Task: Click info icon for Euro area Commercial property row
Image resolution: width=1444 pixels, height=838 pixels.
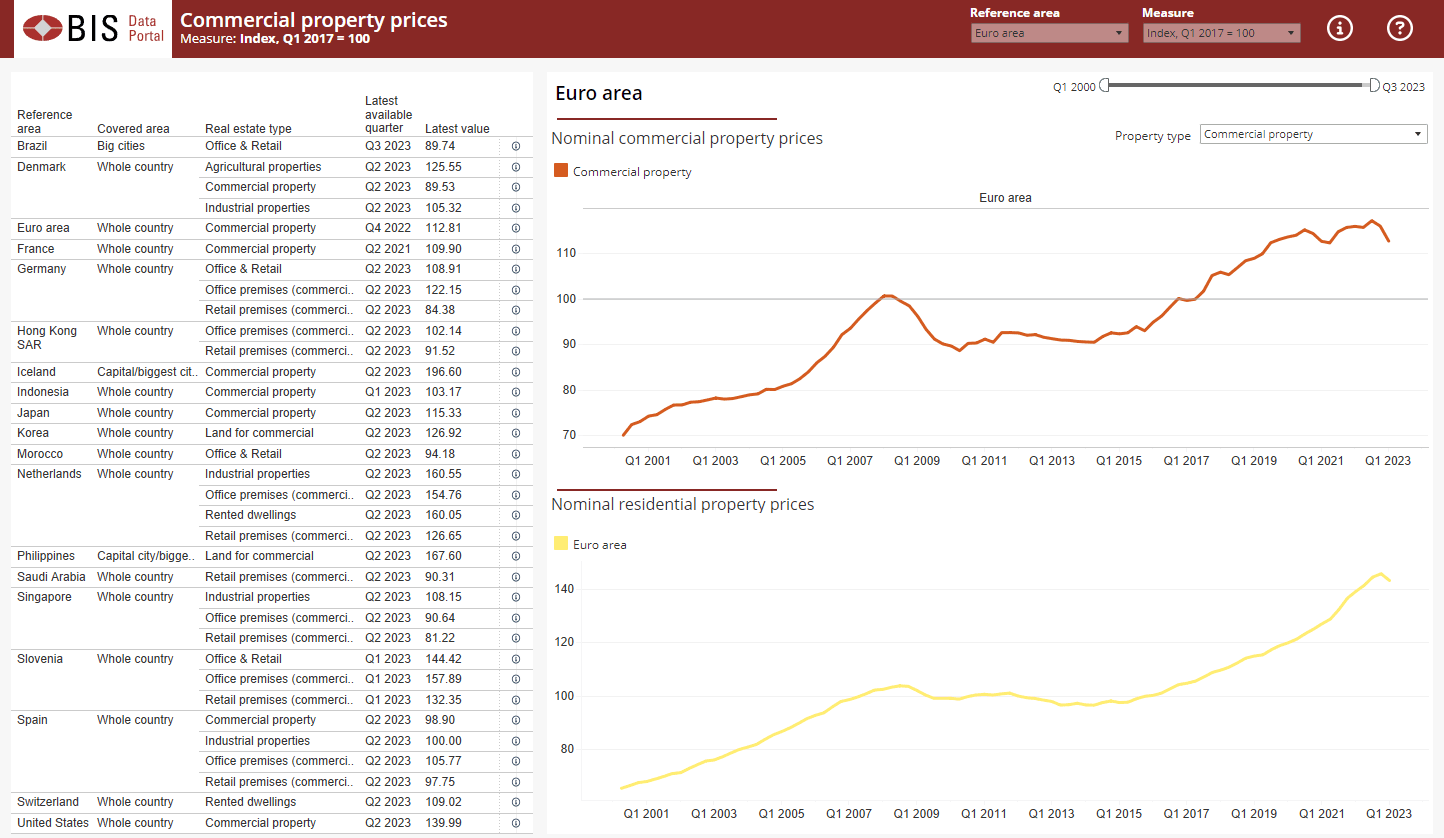Action: point(516,228)
